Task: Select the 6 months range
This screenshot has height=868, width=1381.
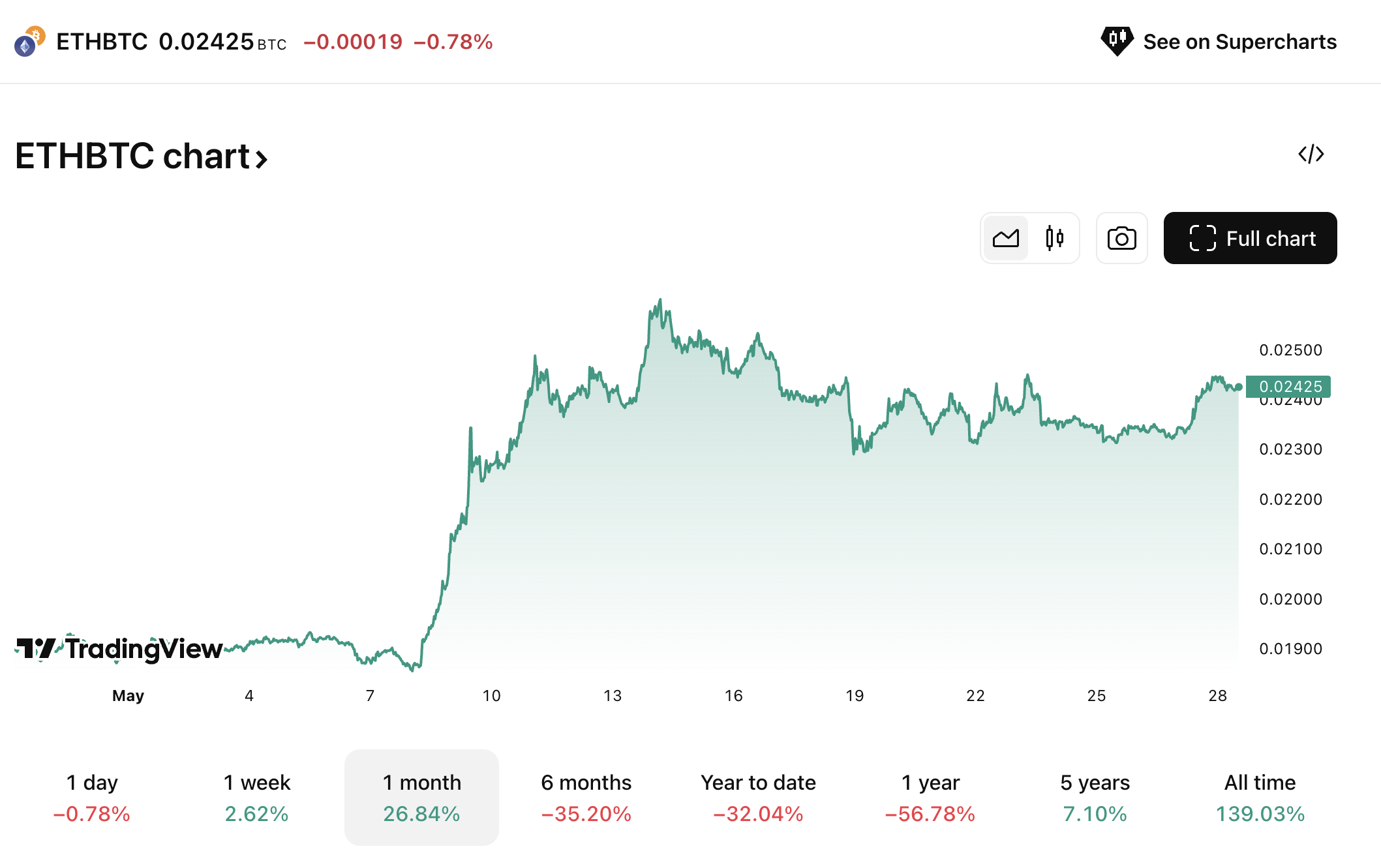Action: click(x=586, y=798)
